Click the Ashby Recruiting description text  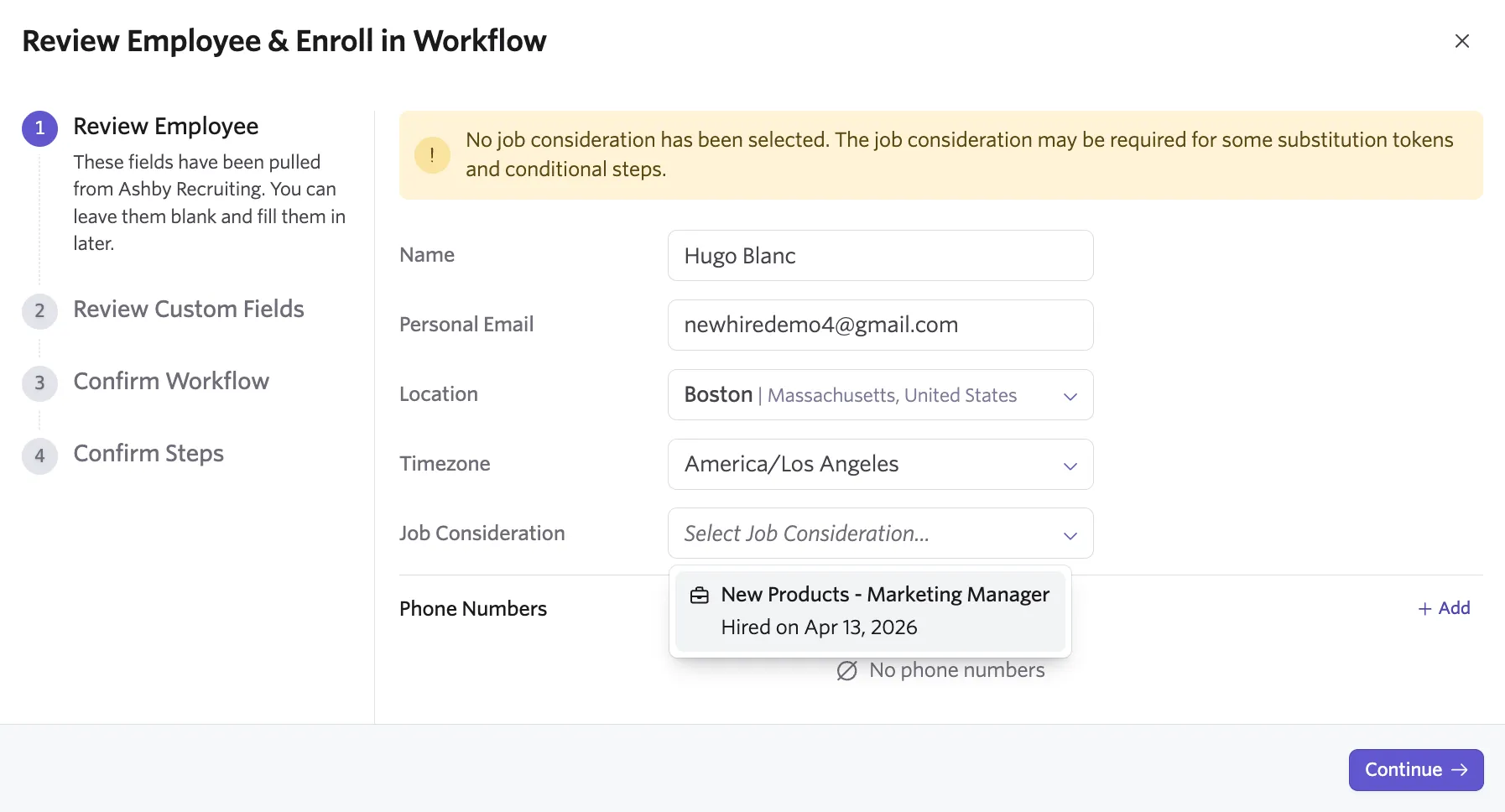210,203
